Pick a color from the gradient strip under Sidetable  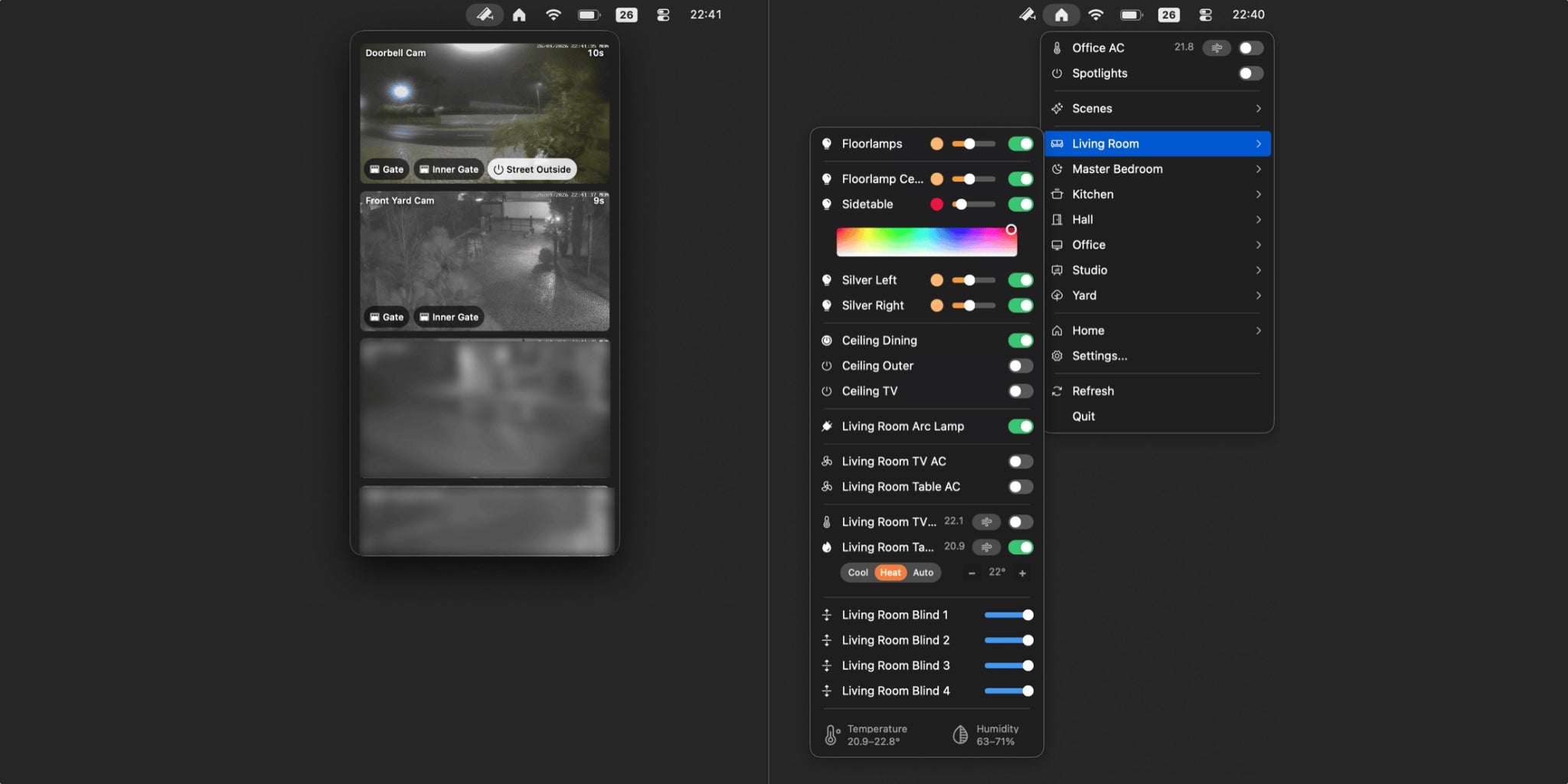coord(926,240)
